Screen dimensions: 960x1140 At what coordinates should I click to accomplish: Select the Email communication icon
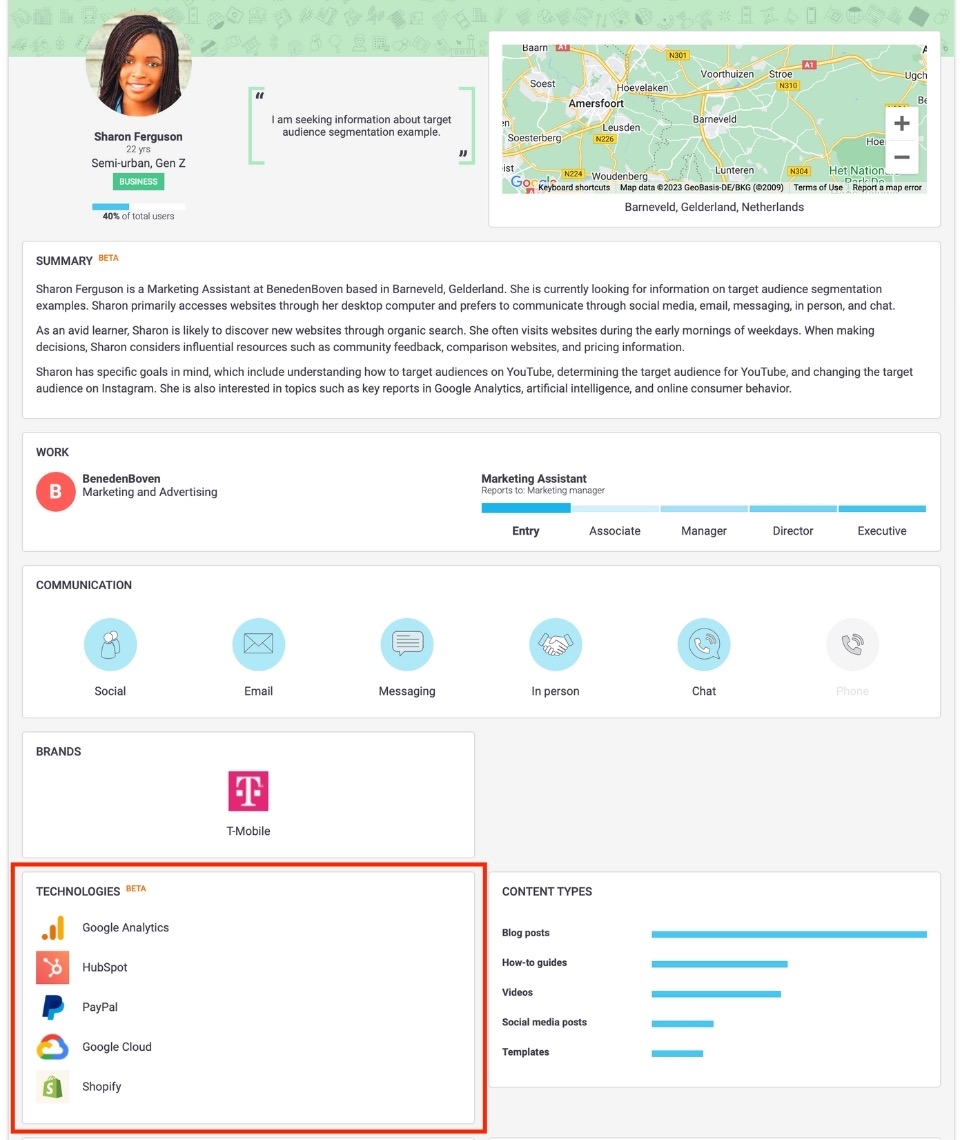point(258,643)
